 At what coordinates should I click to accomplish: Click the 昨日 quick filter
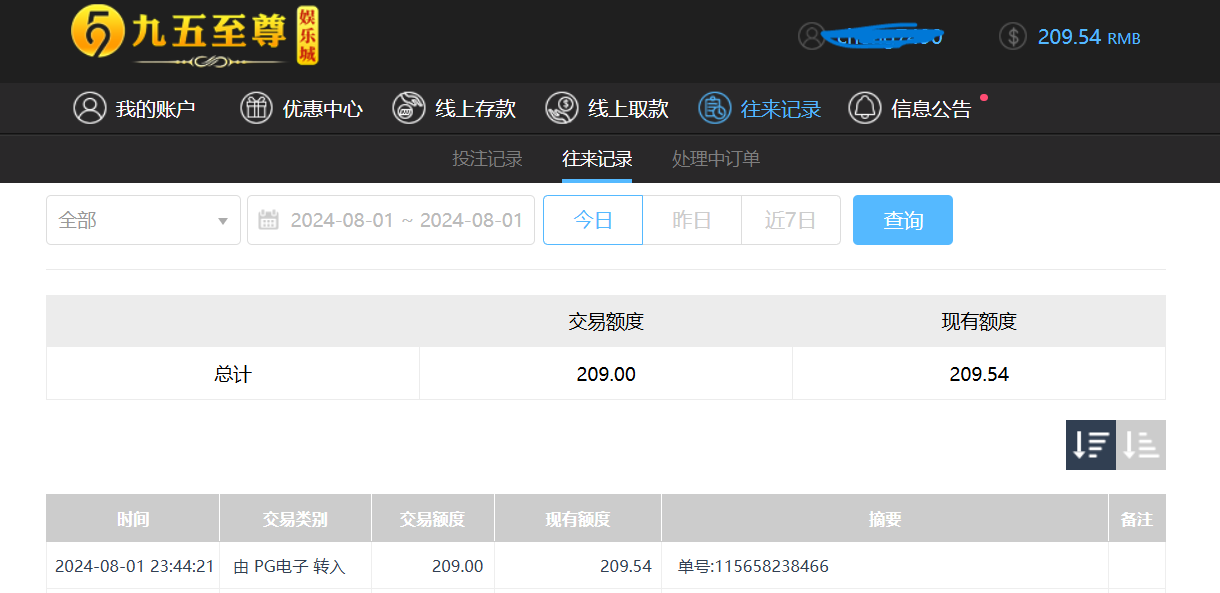[x=691, y=220]
